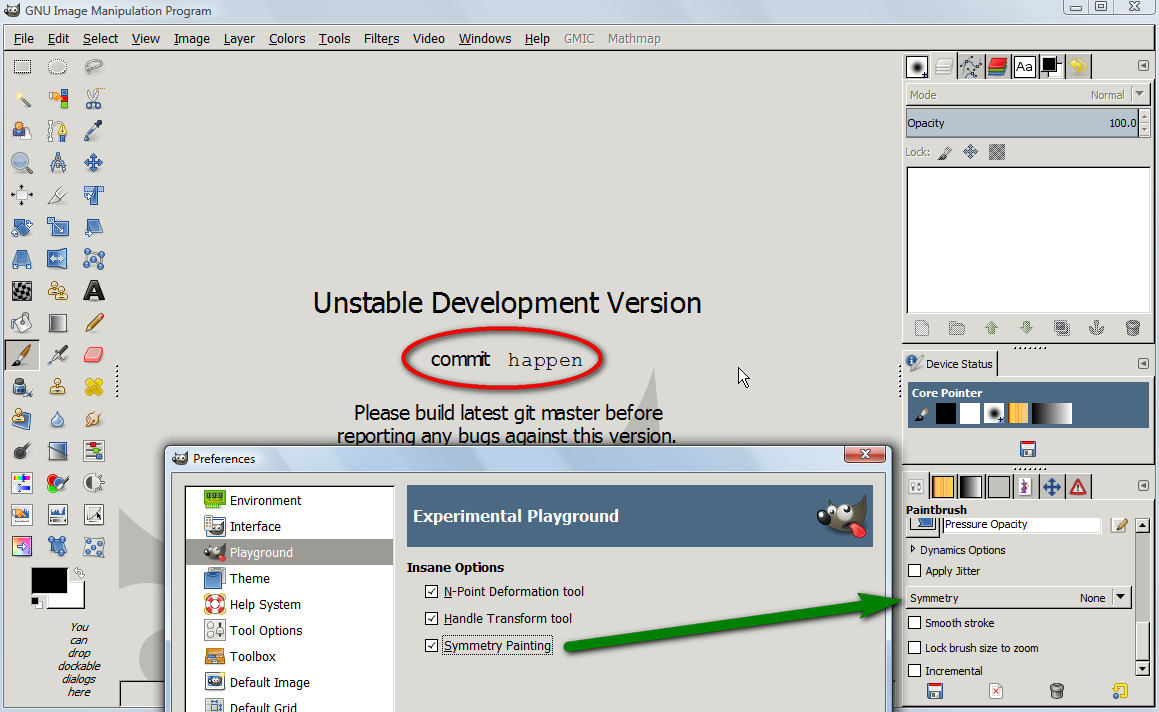Select the Text tool in toolbox
The width and height of the screenshot is (1159, 712).
pyautogui.click(x=94, y=291)
